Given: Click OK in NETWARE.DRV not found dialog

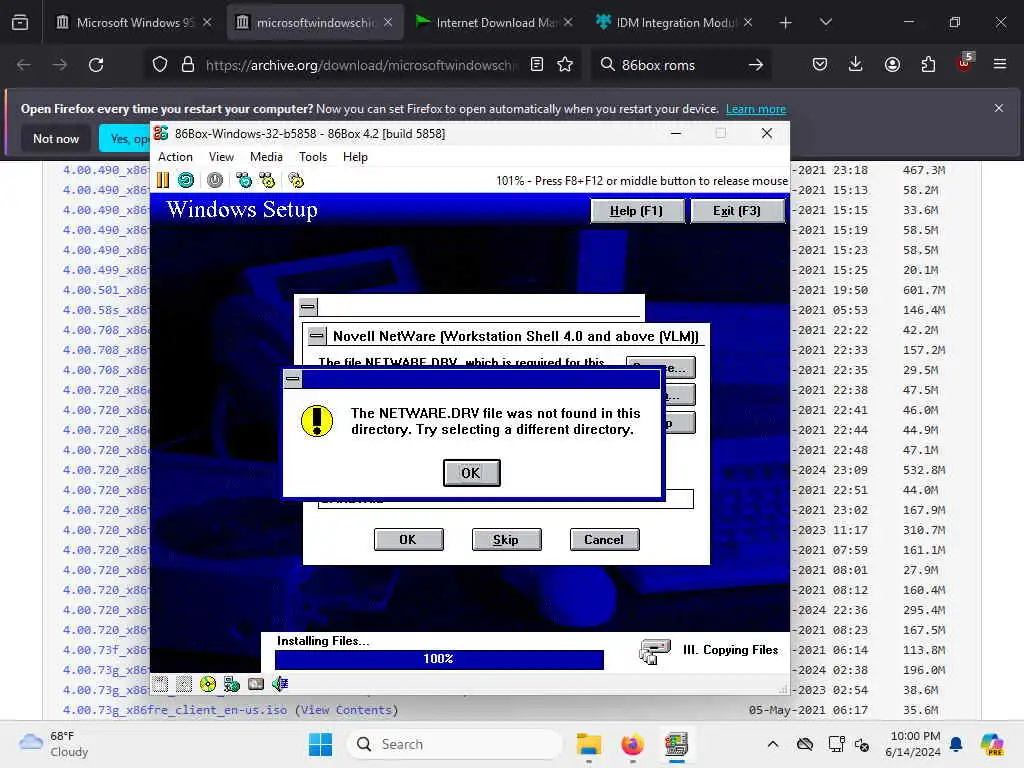Looking at the screenshot, I should pos(472,473).
